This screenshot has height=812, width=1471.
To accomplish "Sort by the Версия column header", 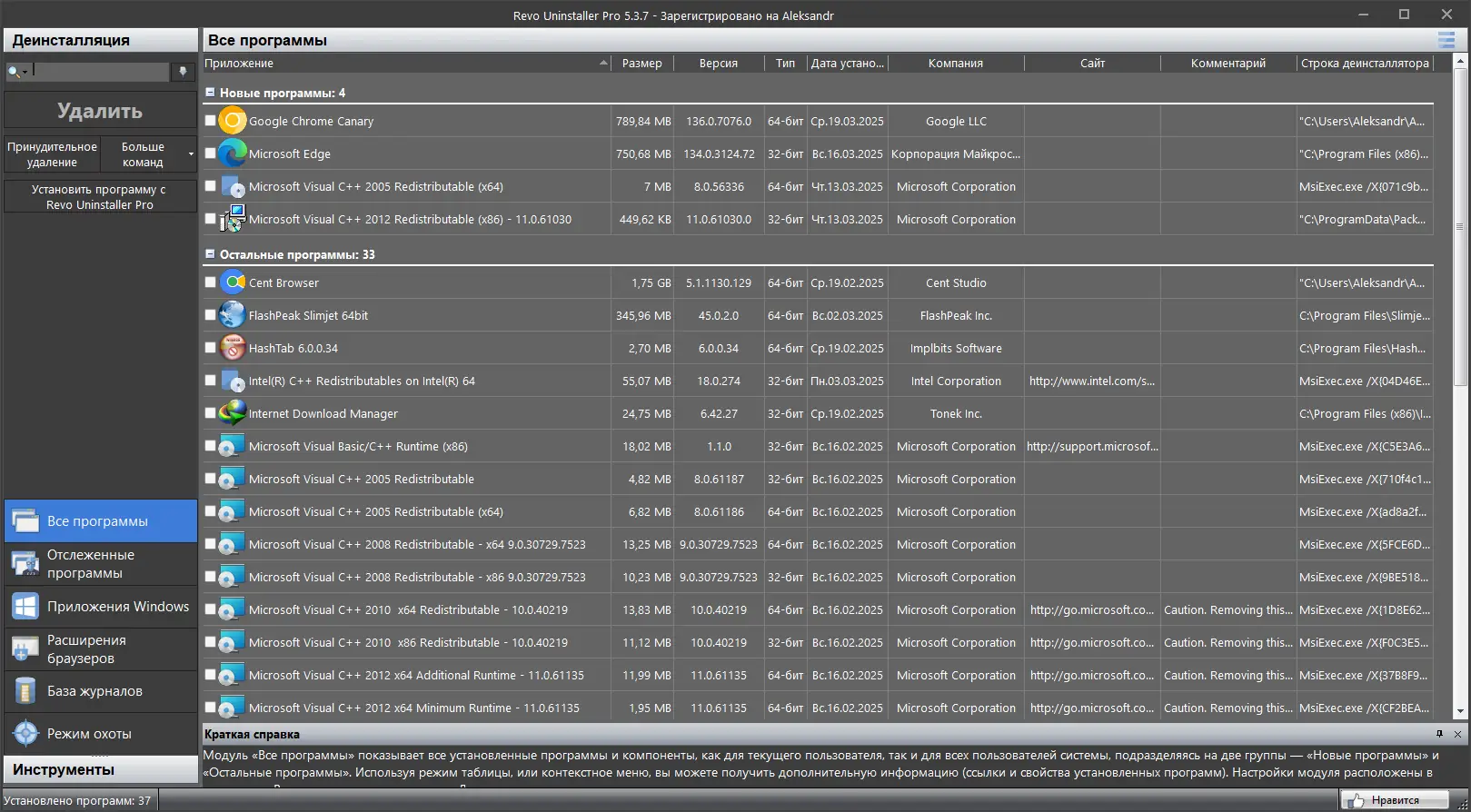I will click(719, 64).
